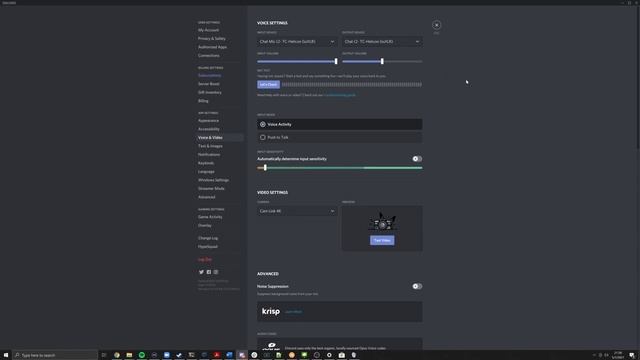Toggle Noise Suppression switch
Viewport: 640px width, 360px height.
click(x=417, y=286)
